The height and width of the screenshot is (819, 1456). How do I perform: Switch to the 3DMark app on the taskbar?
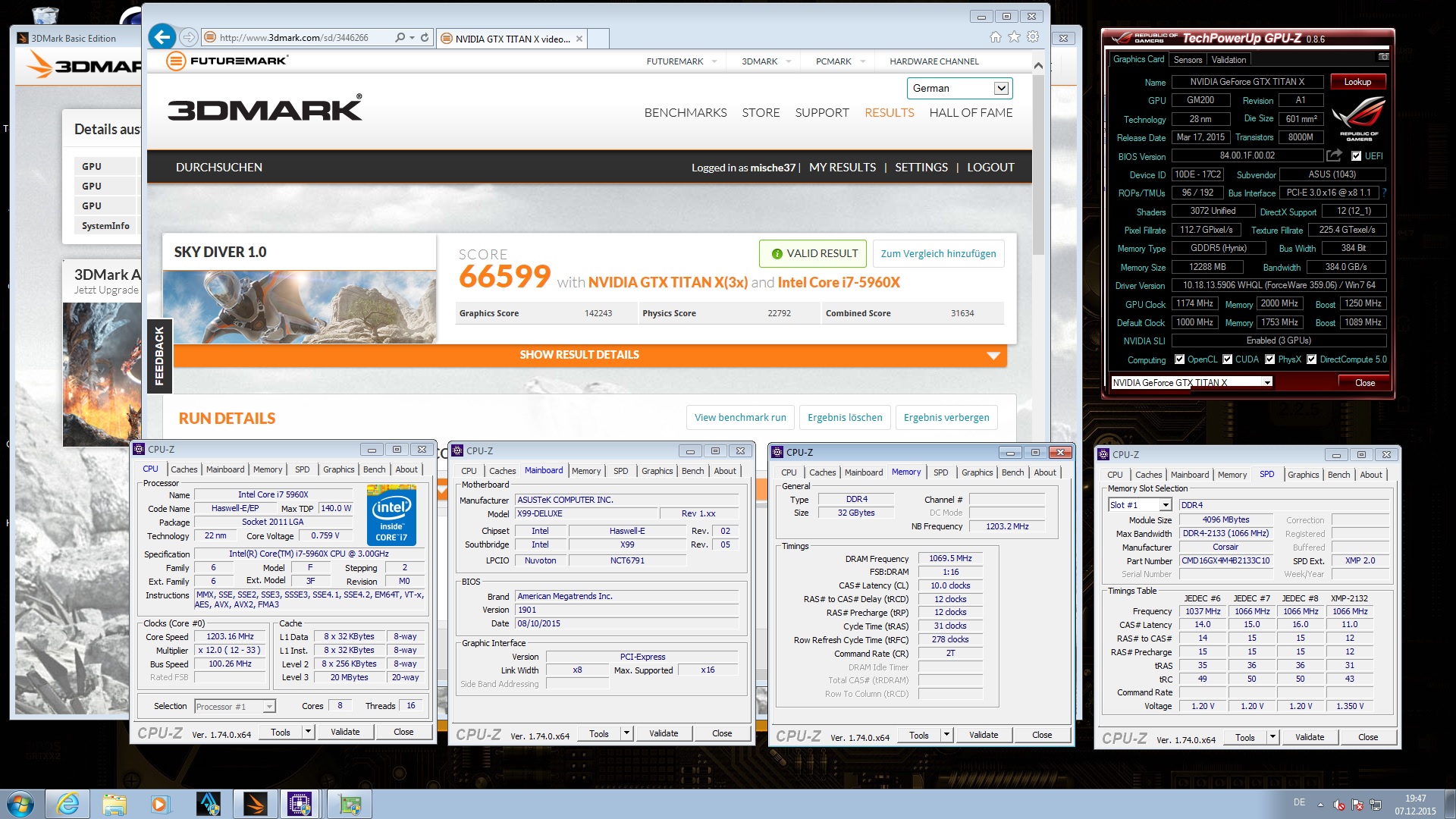pyautogui.click(x=255, y=804)
